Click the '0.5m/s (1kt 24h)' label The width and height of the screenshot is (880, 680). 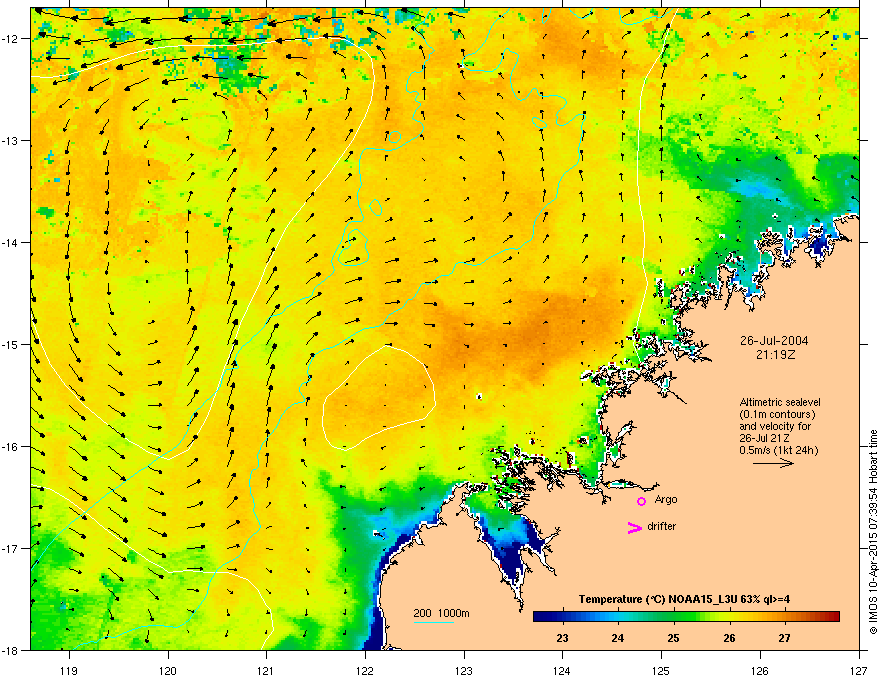tap(778, 450)
